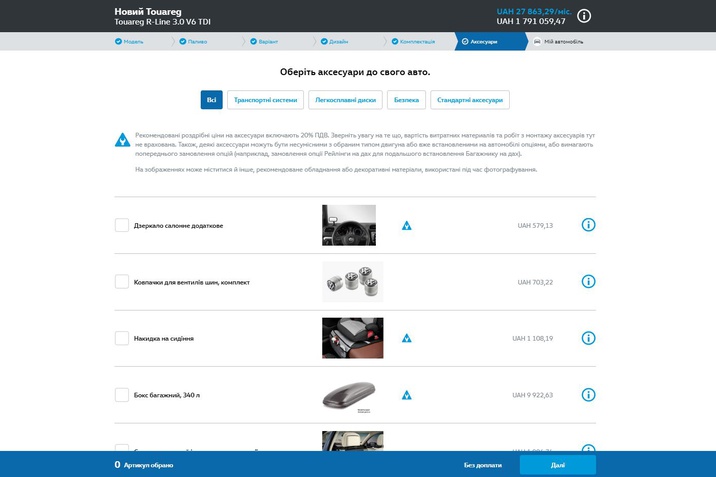Click monthly price UAH 27 863,29/міс.
Viewport: 716px width, 477px height.
pyautogui.click(x=534, y=11)
